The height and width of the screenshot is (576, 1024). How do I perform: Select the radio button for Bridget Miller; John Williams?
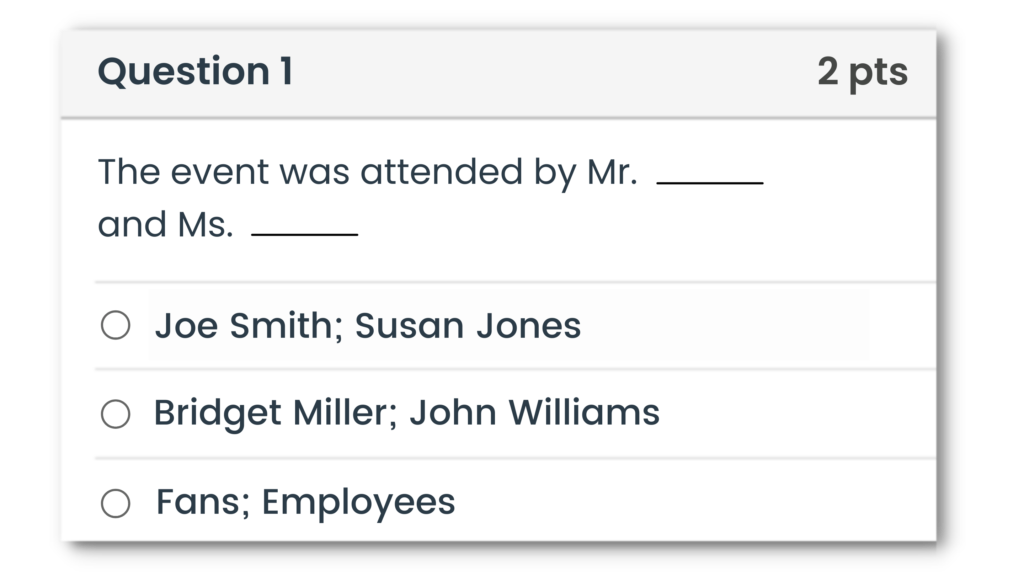coord(116,412)
